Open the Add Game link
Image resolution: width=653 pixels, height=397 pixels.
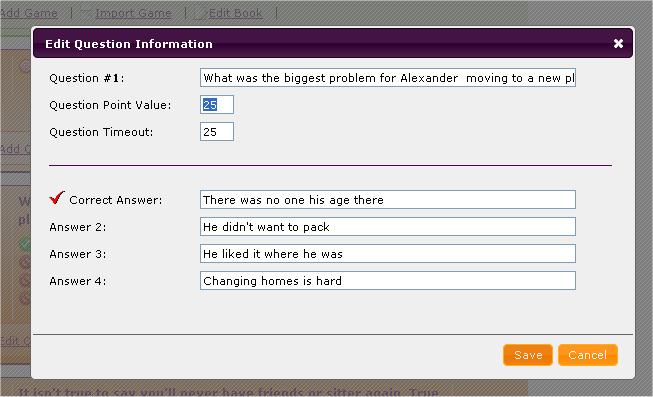[x=29, y=13]
